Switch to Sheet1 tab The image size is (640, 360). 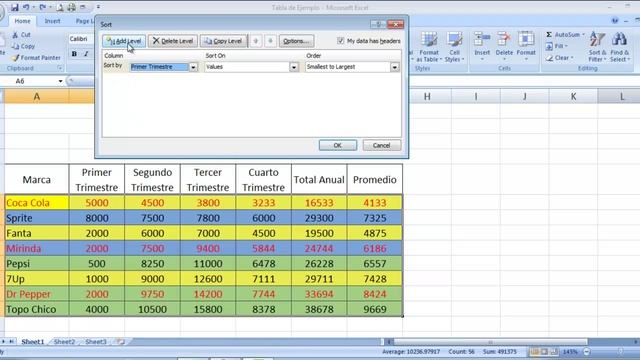(x=33, y=342)
